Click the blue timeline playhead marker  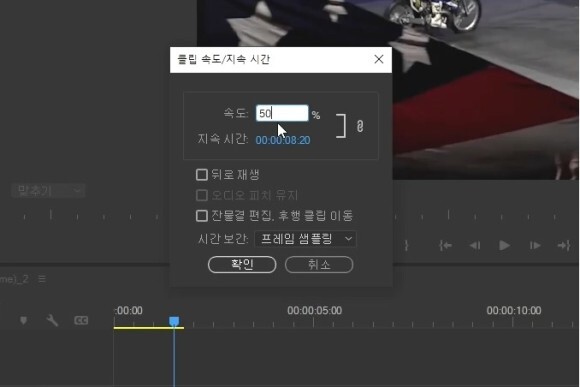click(174, 321)
